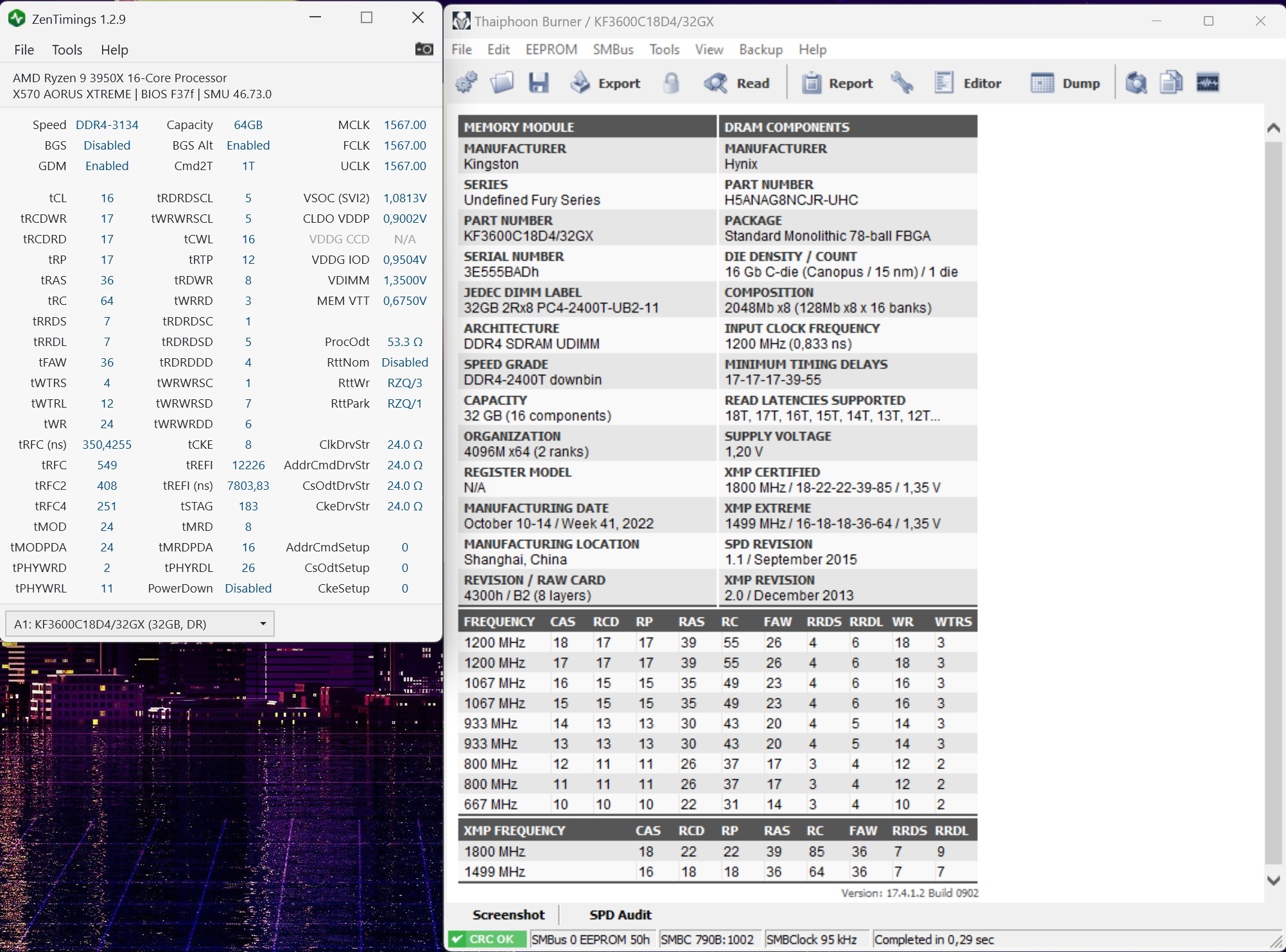This screenshot has width=1286, height=952.
Task: Click the padlock icon in toolbar
Action: pyautogui.click(x=671, y=83)
